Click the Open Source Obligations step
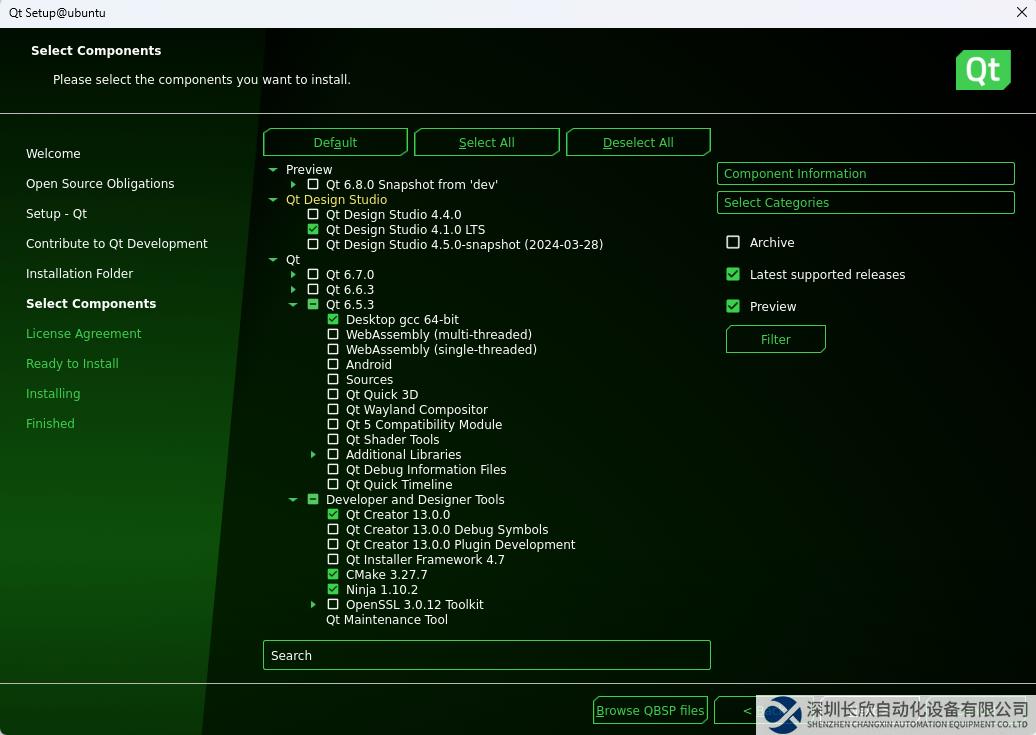The image size is (1036, 735). pyautogui.click(x=100, y=183)
